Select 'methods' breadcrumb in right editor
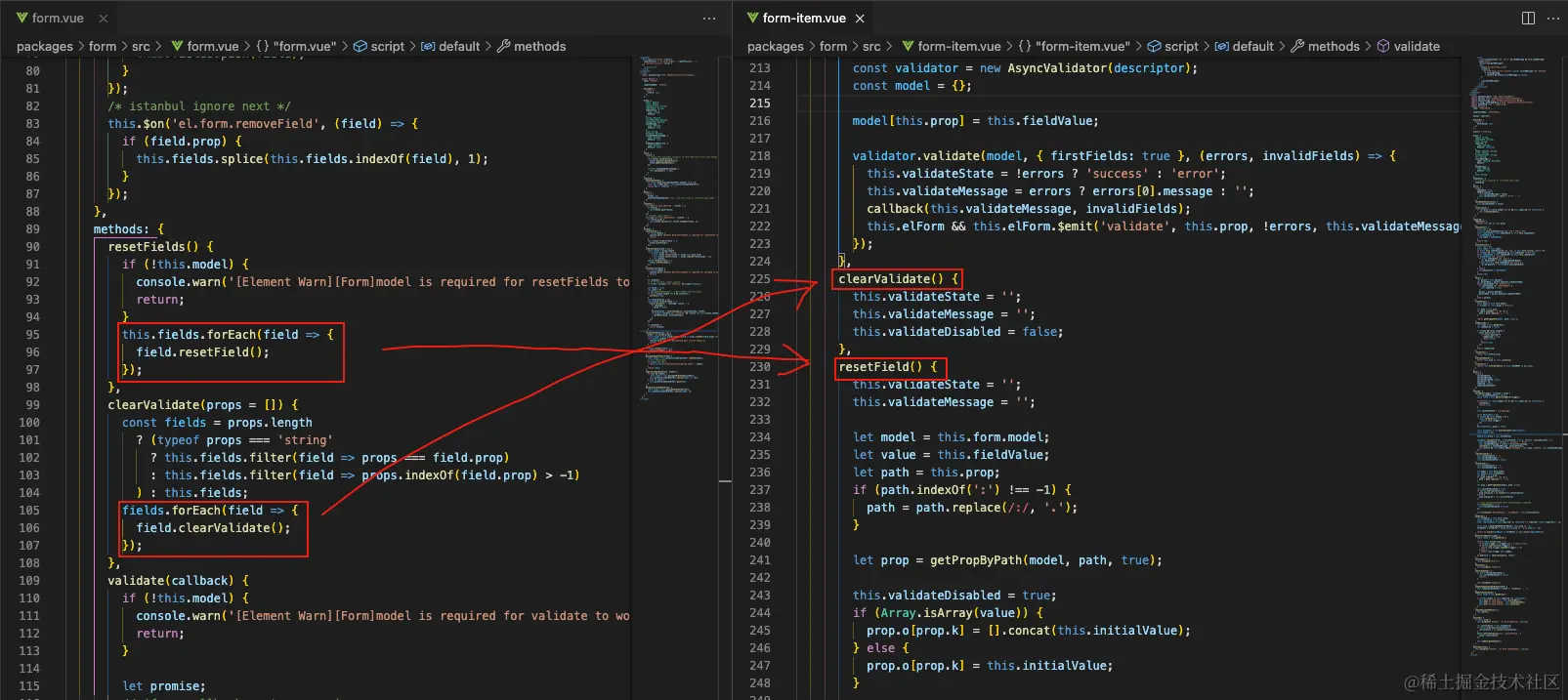Screen dimensions: 1568x700 point(1334,46)
